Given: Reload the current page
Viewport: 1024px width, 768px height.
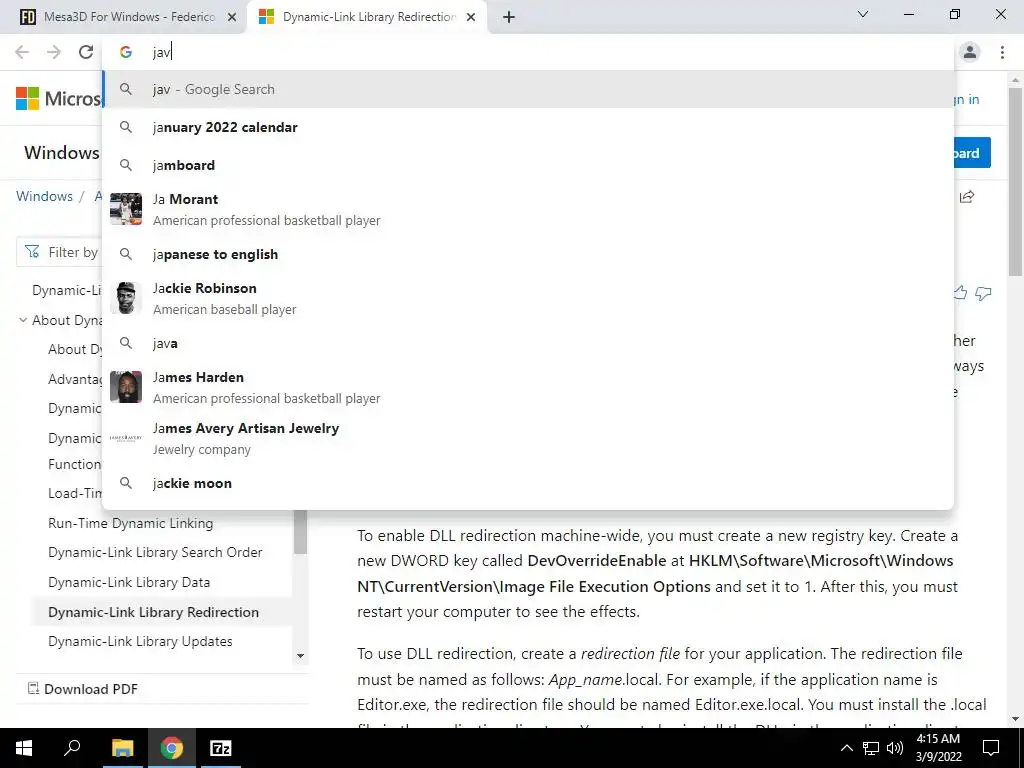Looking at the screenshot, I should click(86, 52).
